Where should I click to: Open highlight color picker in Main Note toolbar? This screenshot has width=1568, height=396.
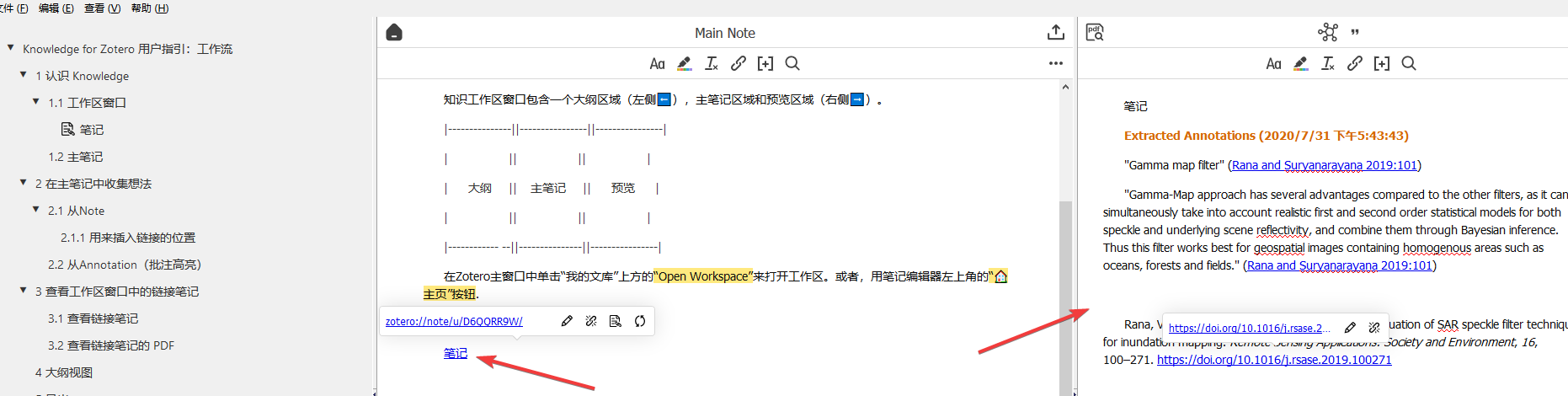point(684,63)
